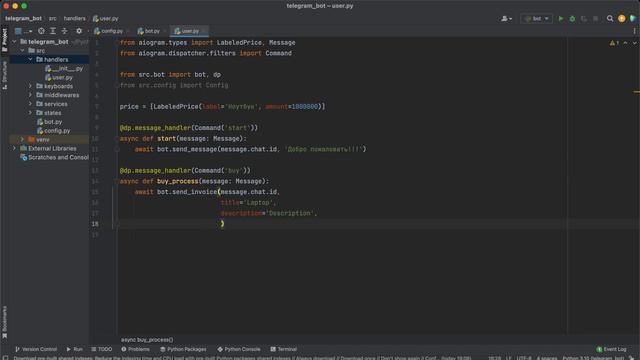This screenshot has height=360, width=640.
Task: Start debugging with the green bug icon
Action: [x=572, y=19]
